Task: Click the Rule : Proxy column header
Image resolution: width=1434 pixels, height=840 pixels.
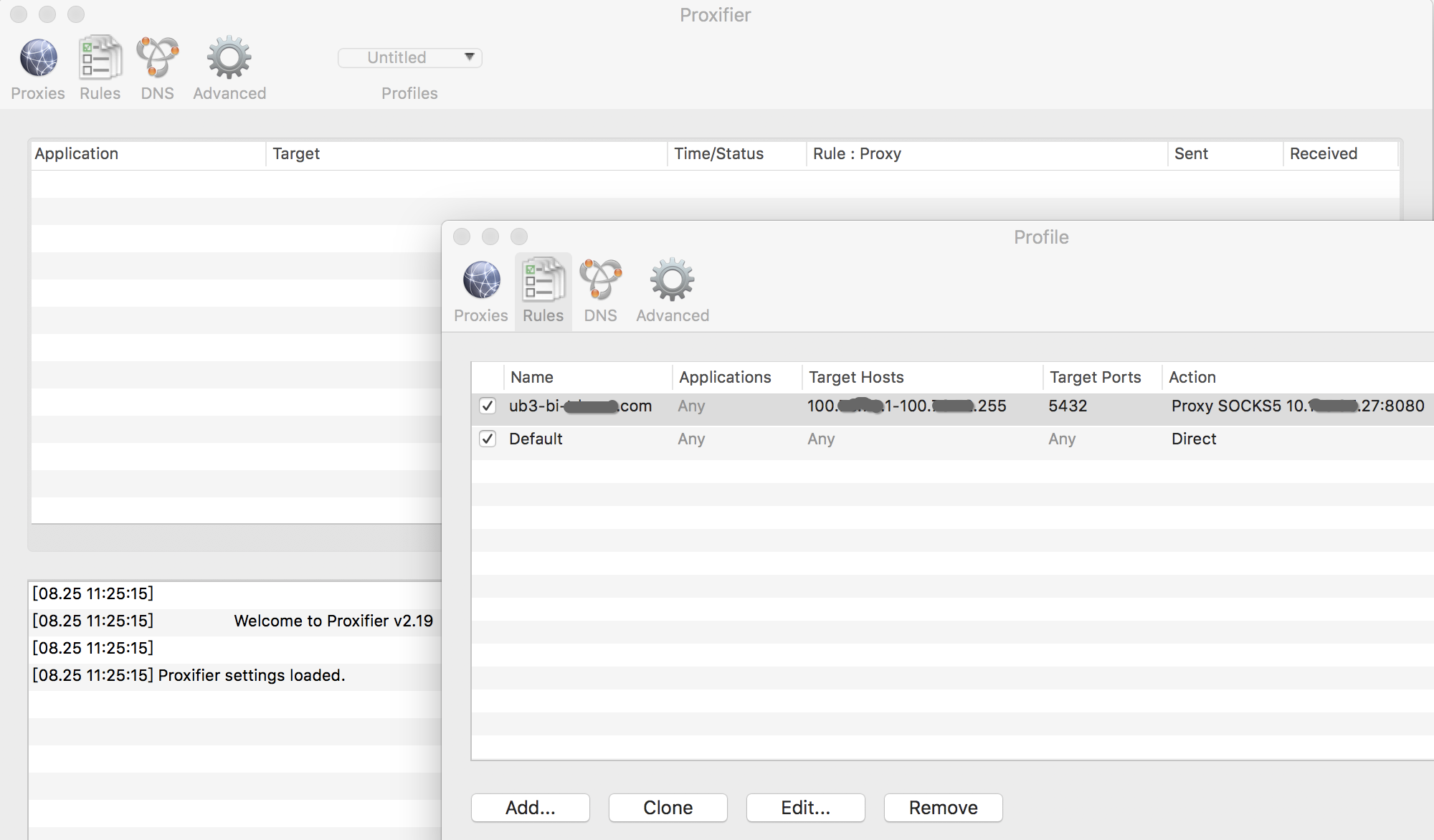Action: click(x=987, y=154)
